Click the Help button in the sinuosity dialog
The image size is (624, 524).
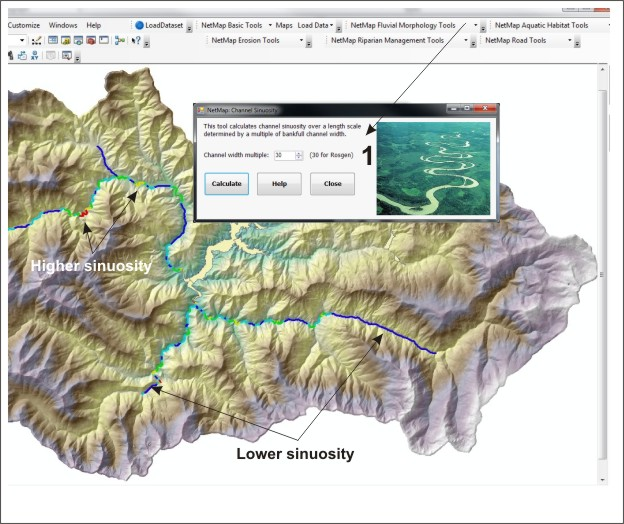(x=279, y=184)
